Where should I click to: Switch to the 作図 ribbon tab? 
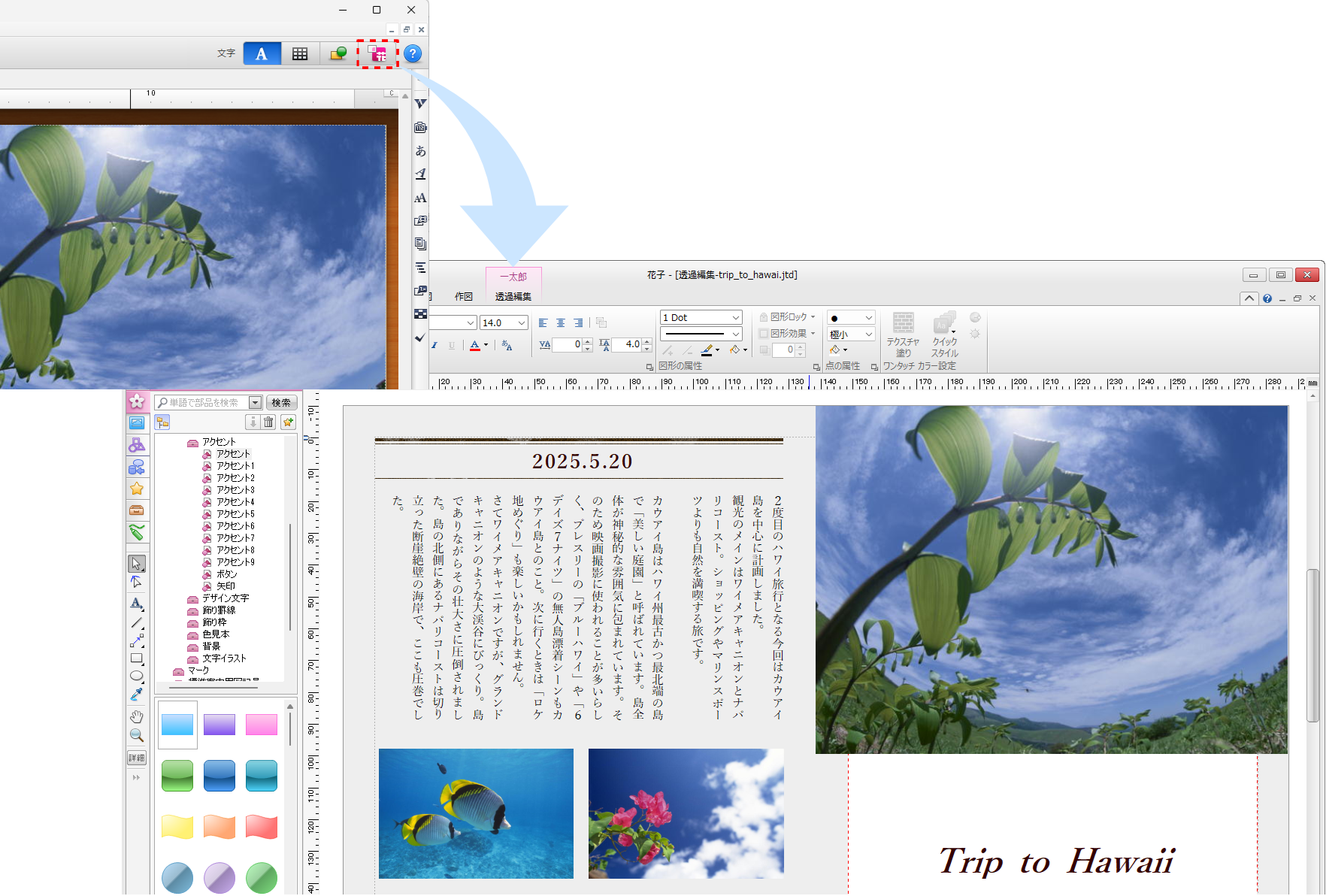click(464, 297)
